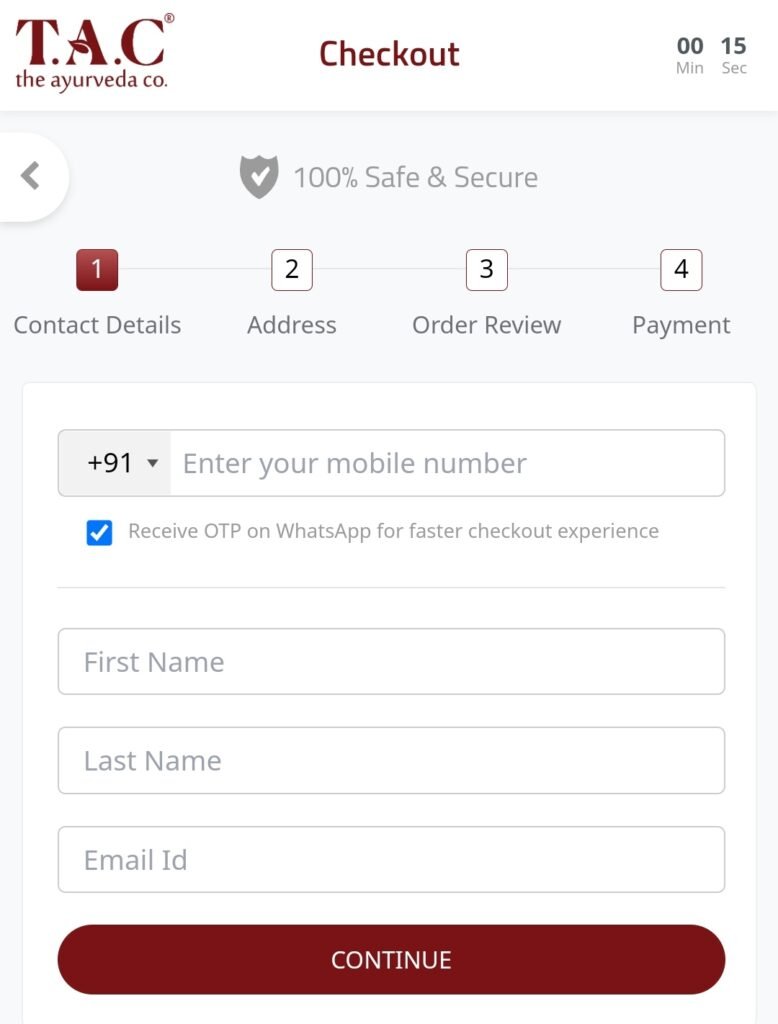Image resolution: width=778 pixels, height=1024 pixels.
Task: Select step 4 number badge
Action: tap(681, 269)
